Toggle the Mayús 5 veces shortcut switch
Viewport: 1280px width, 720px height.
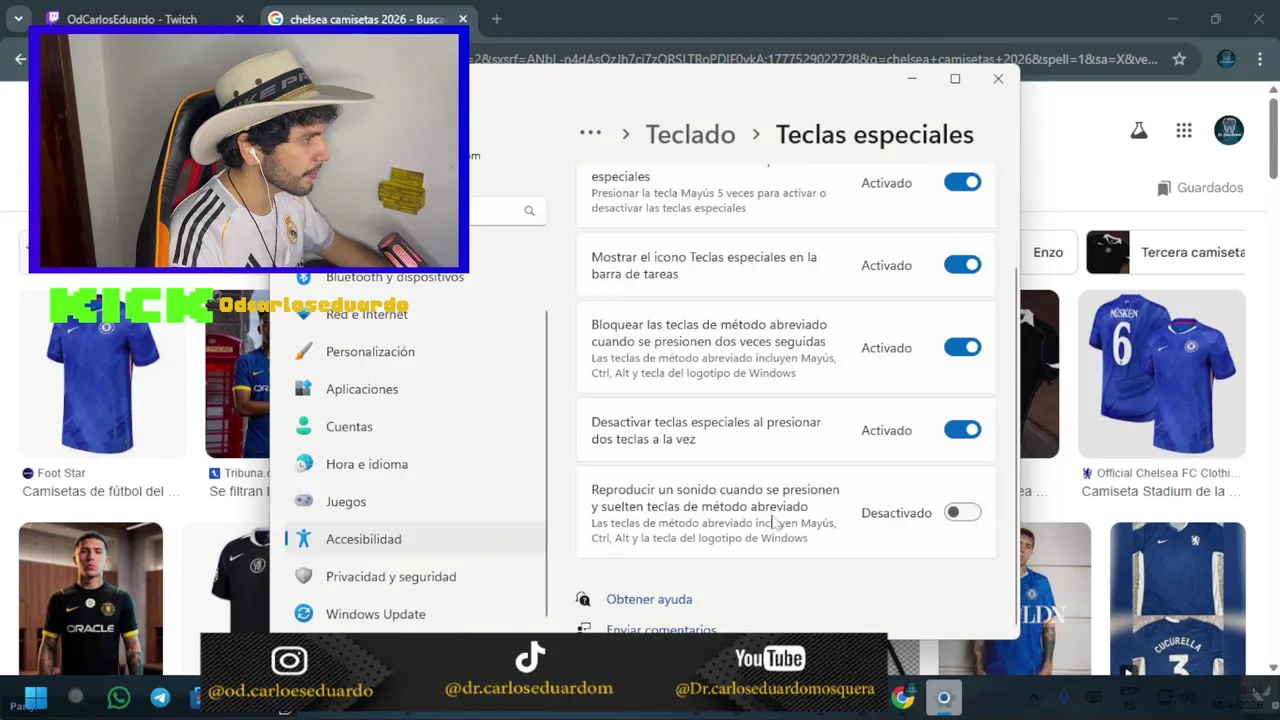[x=962, y=183]
